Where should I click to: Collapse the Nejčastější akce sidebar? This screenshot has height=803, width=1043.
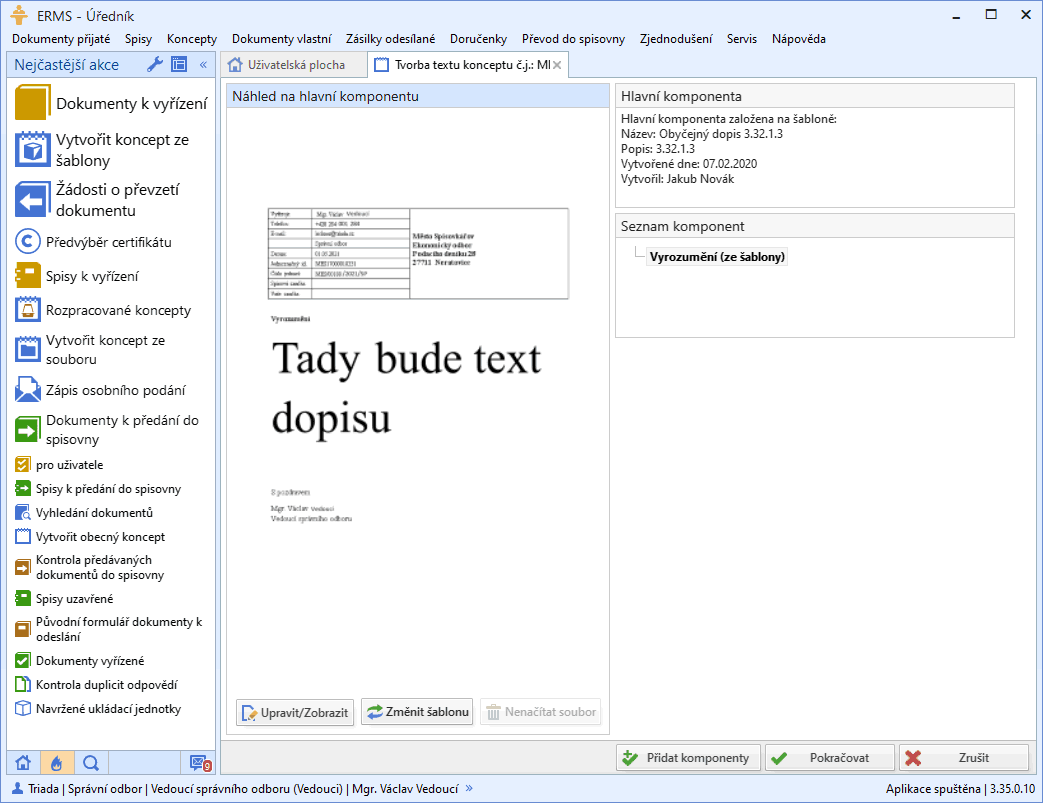pos(203,65)
